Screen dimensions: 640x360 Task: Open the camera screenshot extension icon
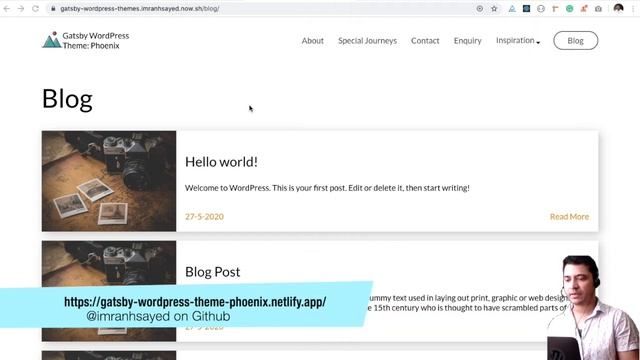point(598,9)
